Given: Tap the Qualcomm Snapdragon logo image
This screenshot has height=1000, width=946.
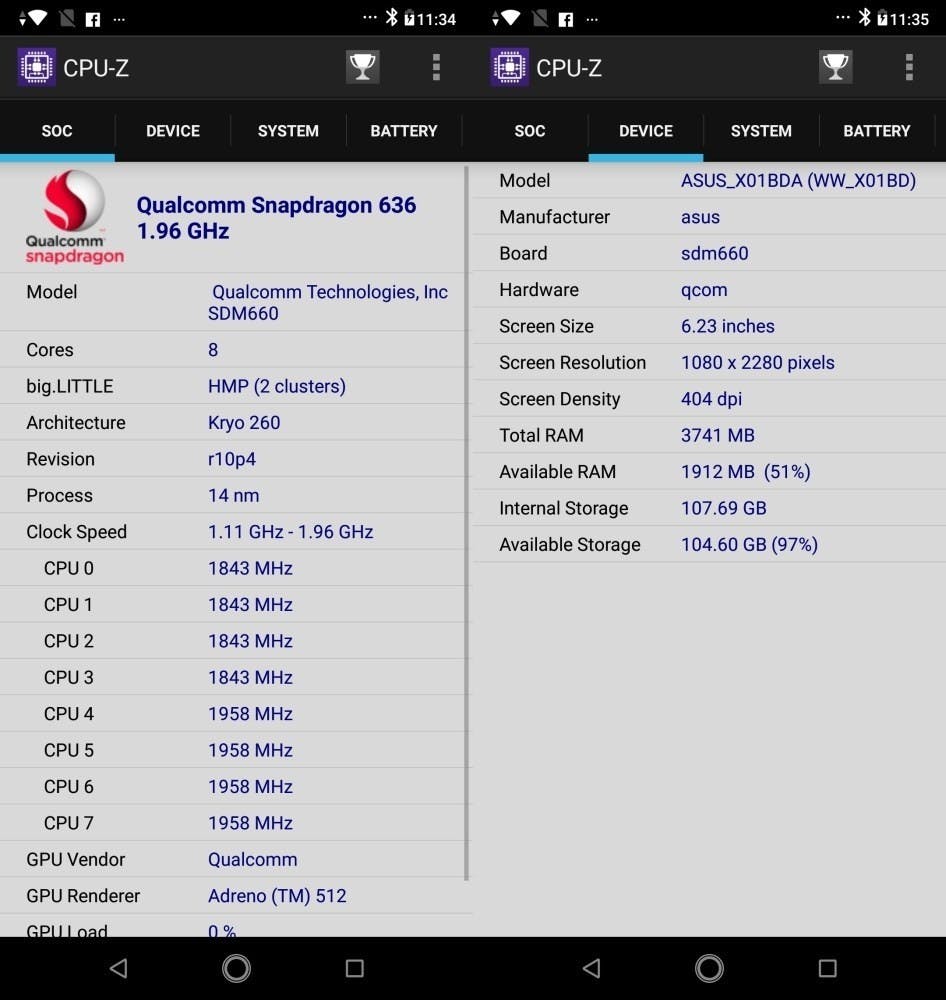Looking at the screenshot, I should 75,217.
